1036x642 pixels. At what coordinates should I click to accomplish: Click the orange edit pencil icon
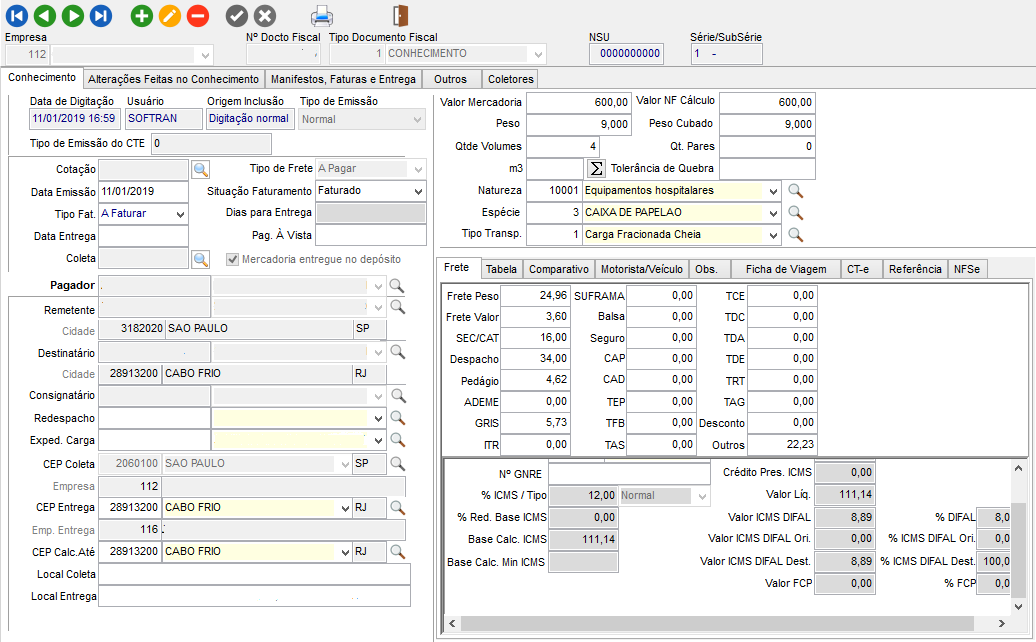(x=170, y=15)
